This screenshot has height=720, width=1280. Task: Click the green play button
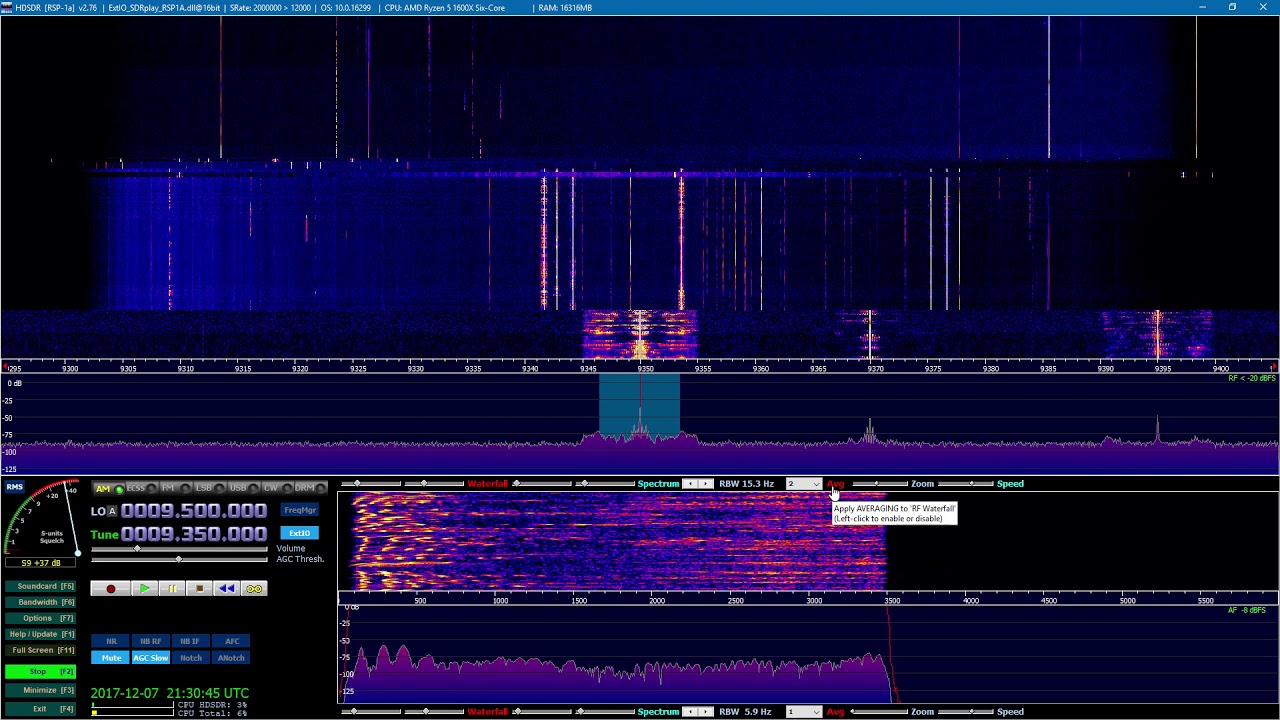click(x=145, y=589)
